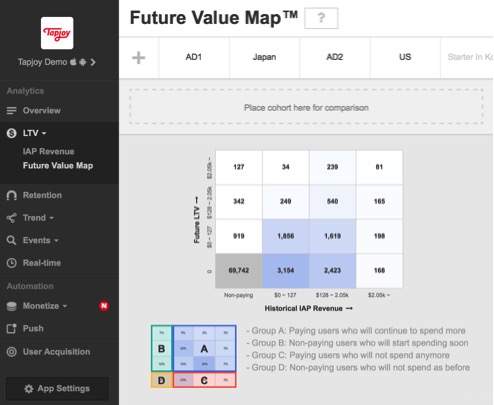The image size is (494, 405).
Task: Click the question mark help button
Action: pyautogui.click(x=321, y=18)
